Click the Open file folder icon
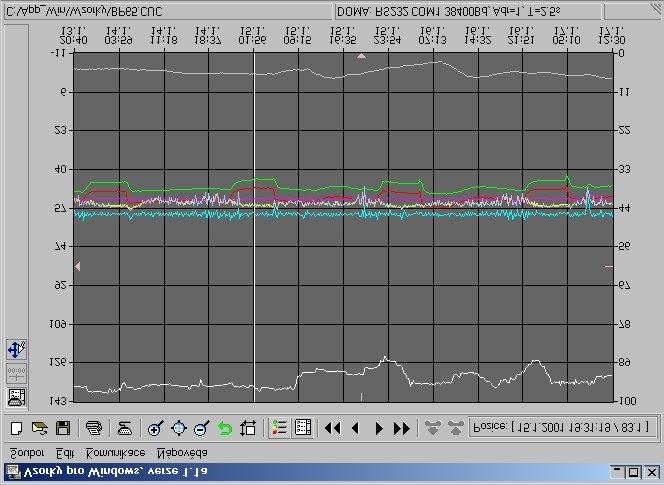The height and width of the screenshot is (485, 664). (x=39, y=428)
